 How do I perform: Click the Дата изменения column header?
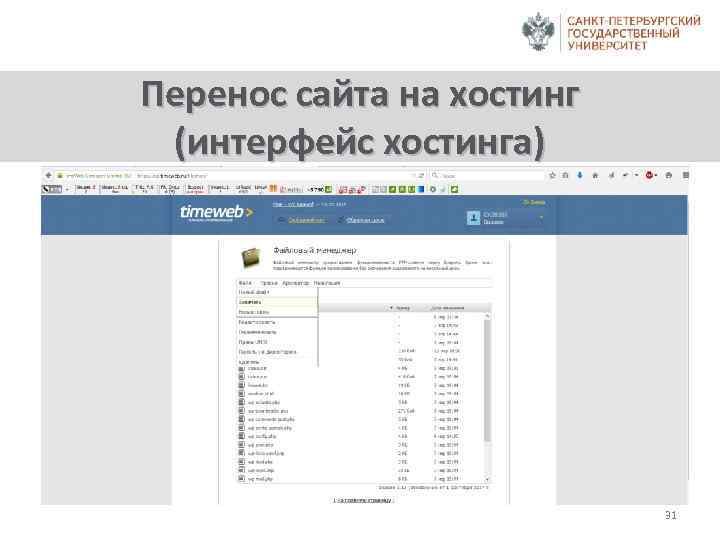coord(448,308)
